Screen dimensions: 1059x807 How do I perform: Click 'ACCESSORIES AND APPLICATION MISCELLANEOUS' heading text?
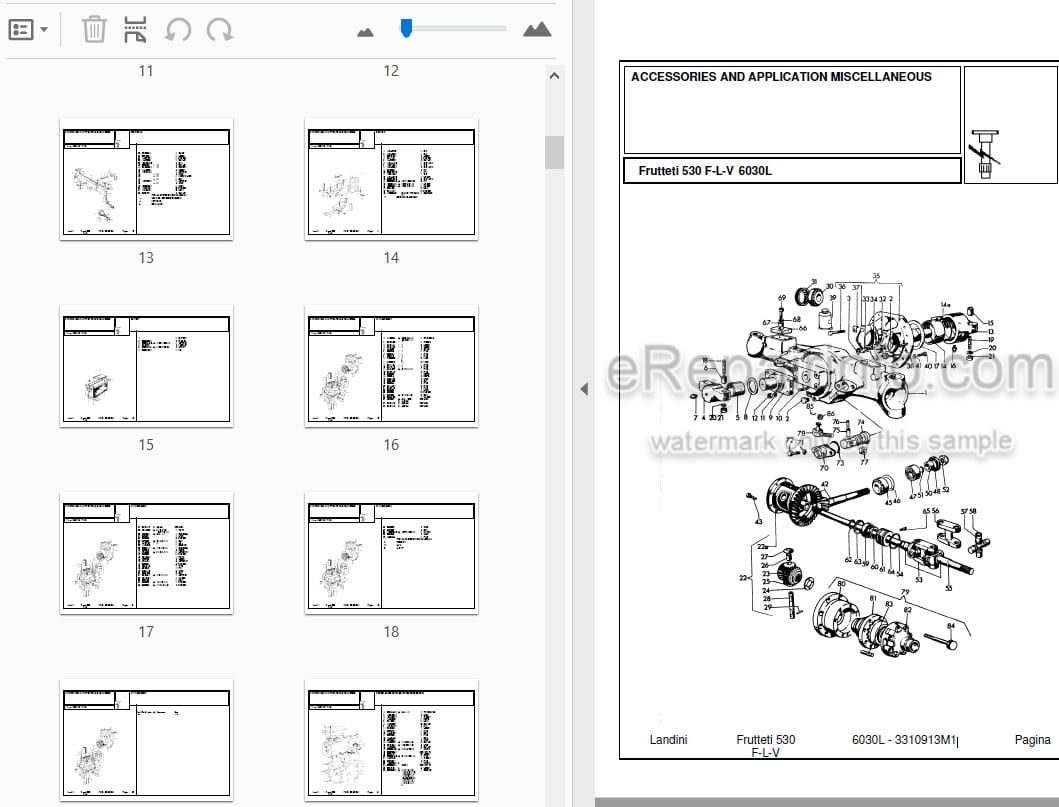pyautogui.click(x=781, y=77)
